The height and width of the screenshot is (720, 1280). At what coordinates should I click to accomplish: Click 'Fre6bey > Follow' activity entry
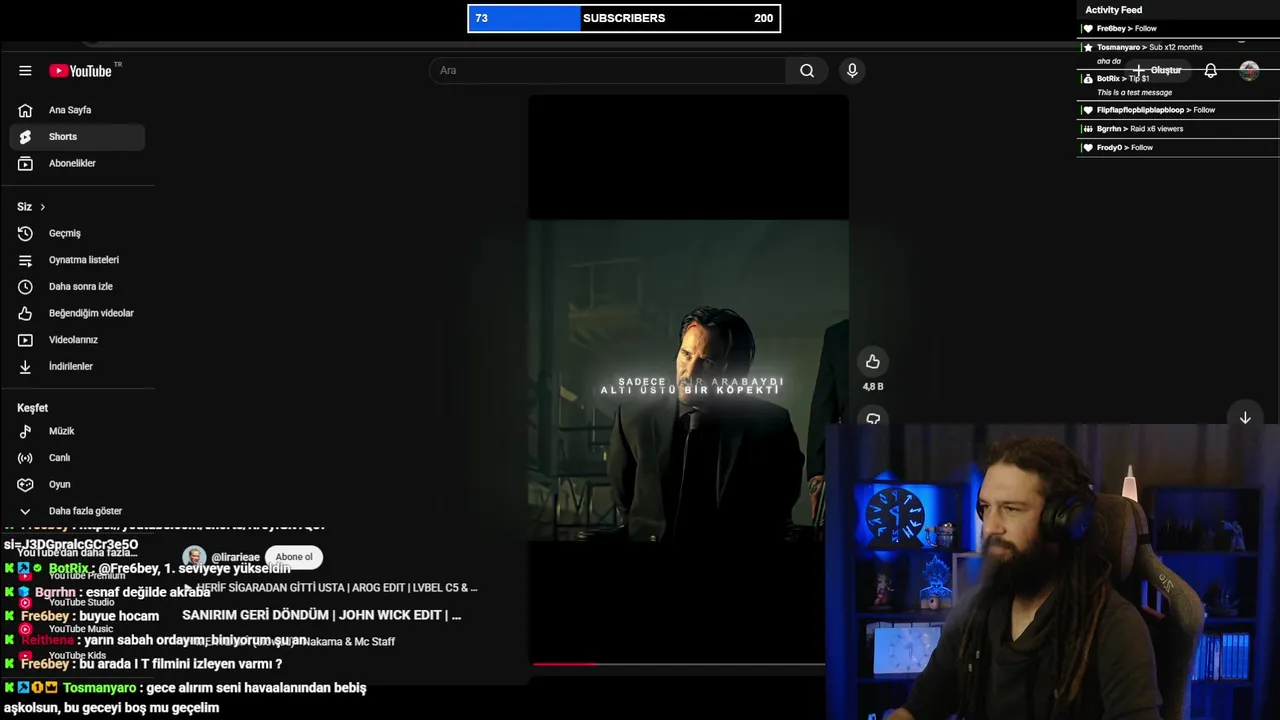click(x=1178, y=28)
